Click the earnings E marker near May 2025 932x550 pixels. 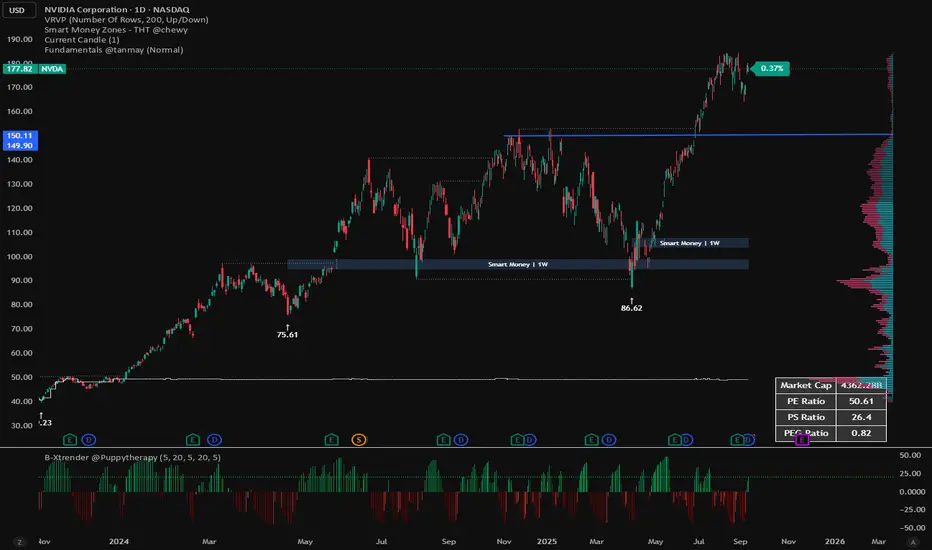coord(673,440)
